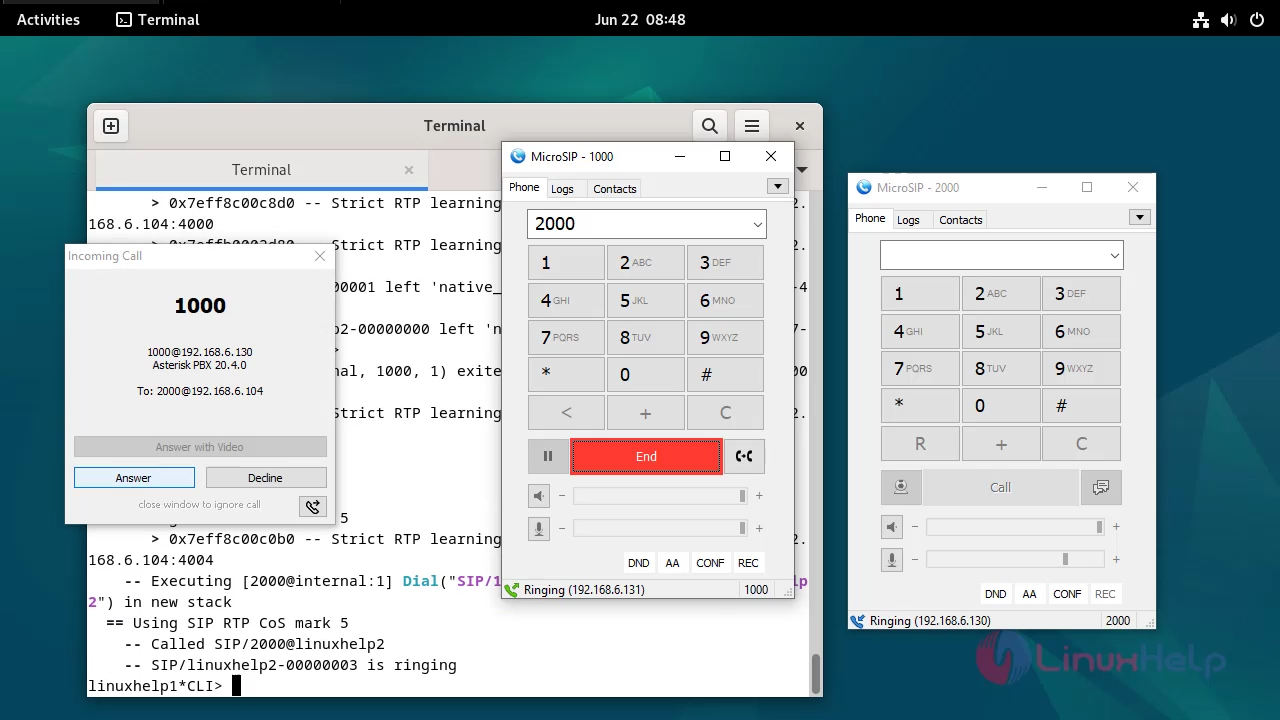Select Phone tab in MicroSIP 2000

click(x=870, y=218)
